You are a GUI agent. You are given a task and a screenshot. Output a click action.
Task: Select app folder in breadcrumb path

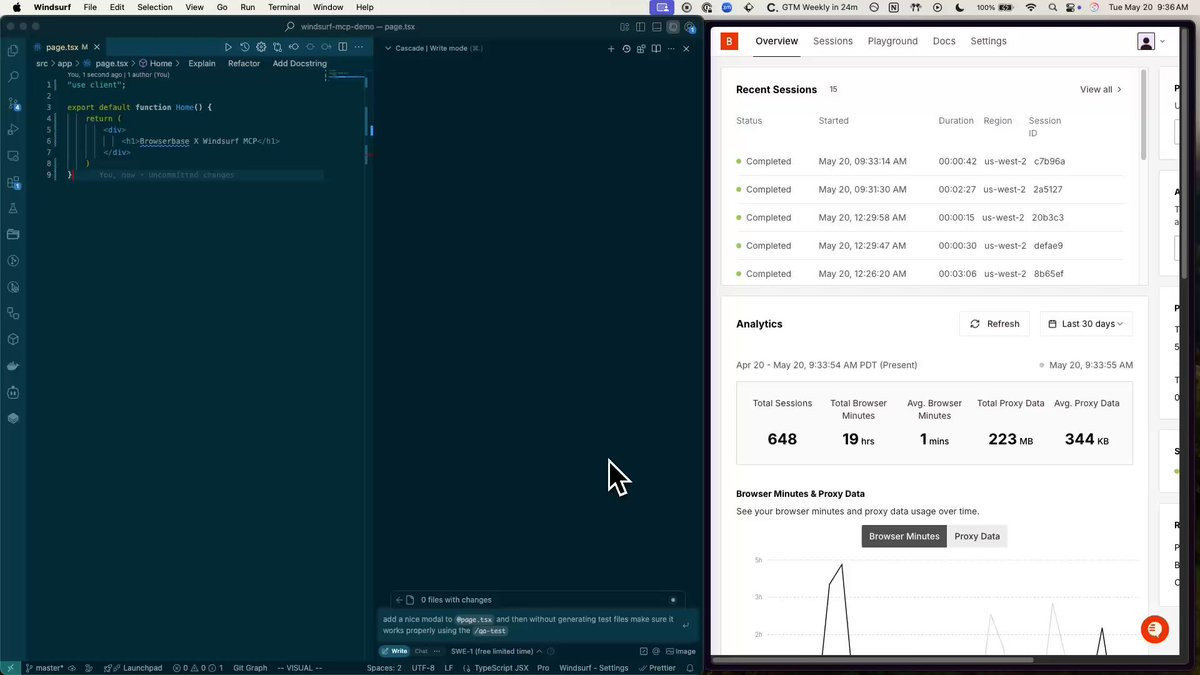[65, 63]
